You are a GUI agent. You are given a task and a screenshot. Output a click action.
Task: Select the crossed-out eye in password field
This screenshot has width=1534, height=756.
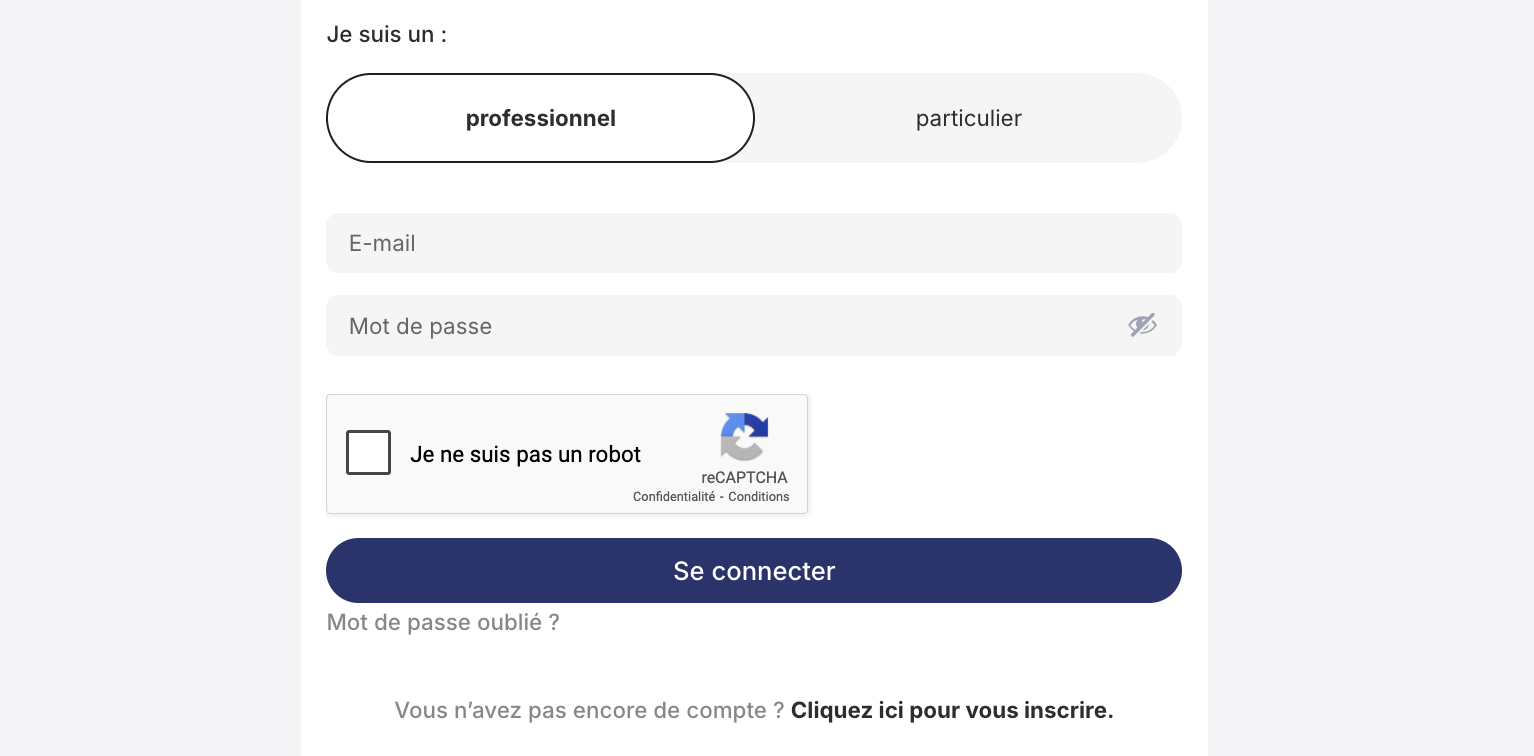click(1142, 325)
